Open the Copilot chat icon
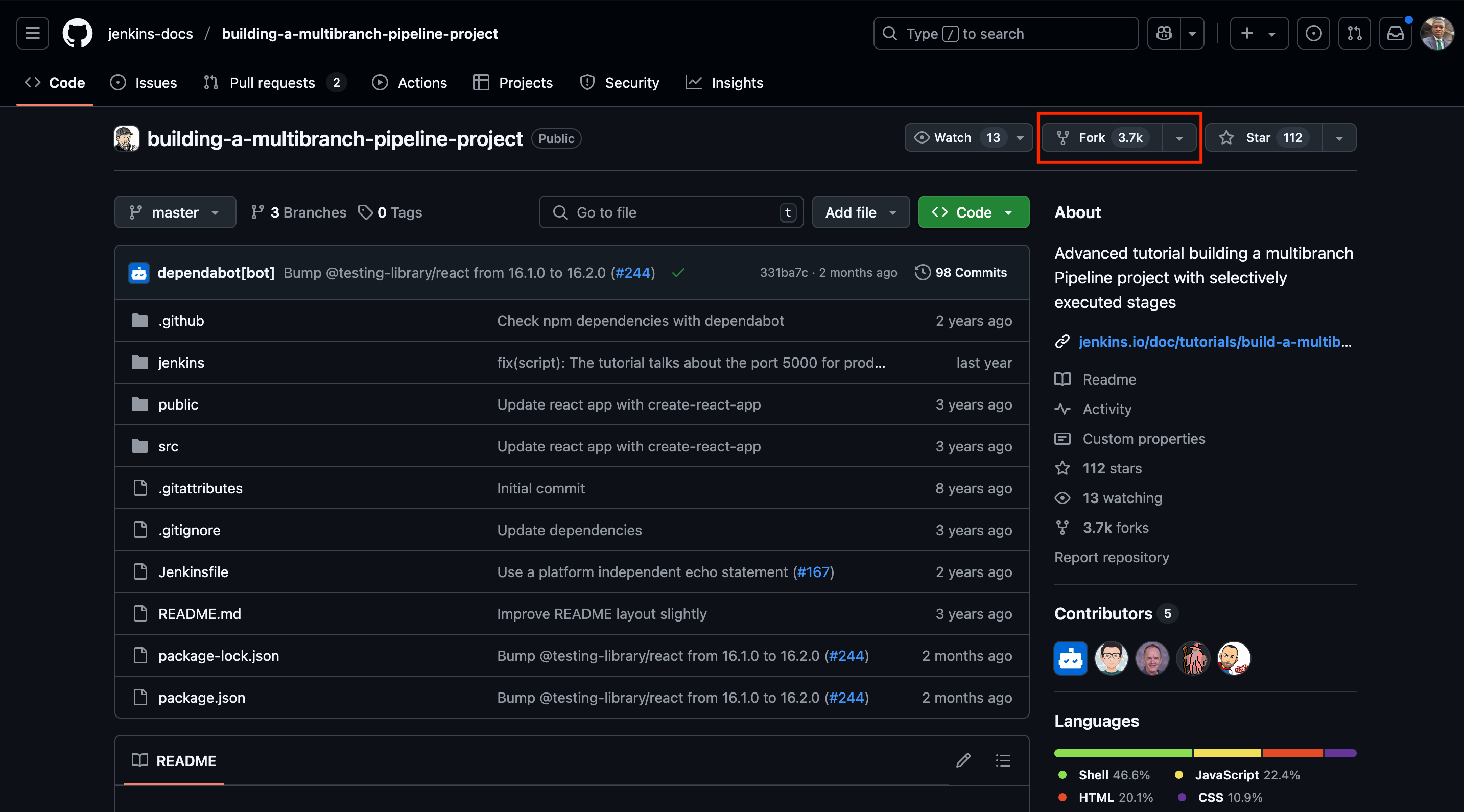 point(1164,34)
